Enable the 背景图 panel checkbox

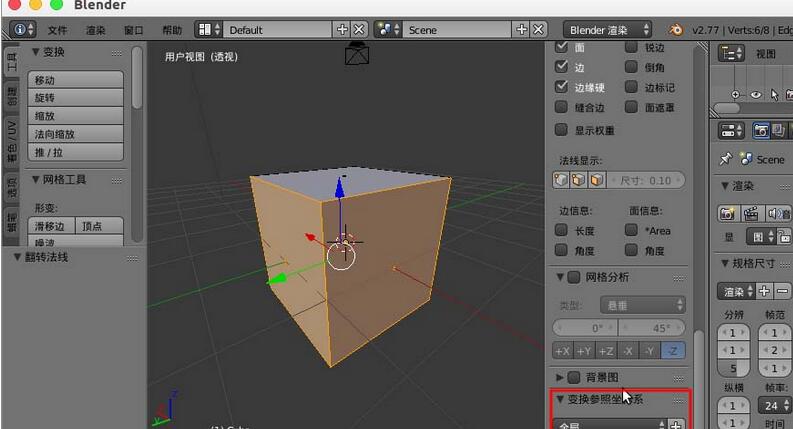click(574, 377)
